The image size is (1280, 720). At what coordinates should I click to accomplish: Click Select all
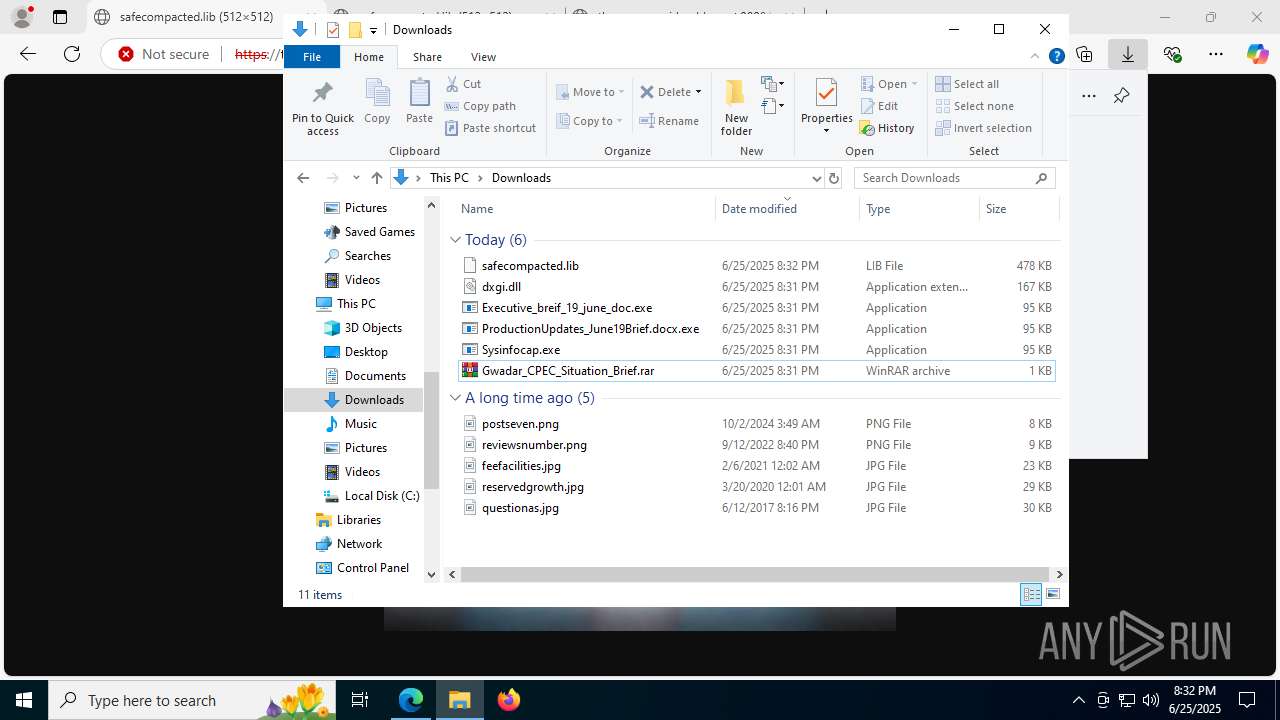[x=967, y=84]
